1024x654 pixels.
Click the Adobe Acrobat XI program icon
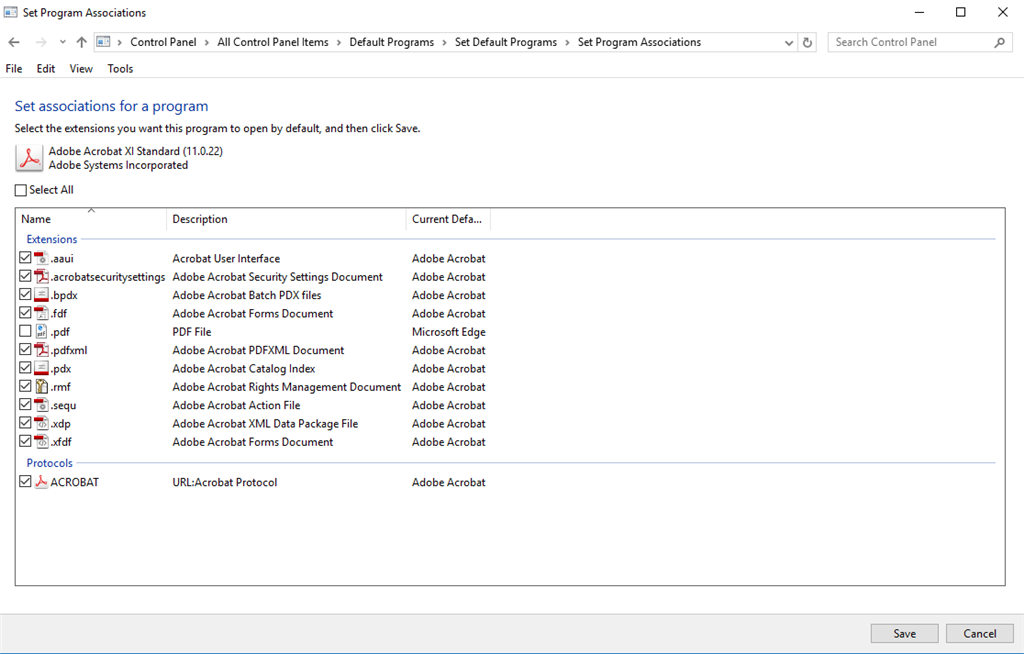(29, 158)
